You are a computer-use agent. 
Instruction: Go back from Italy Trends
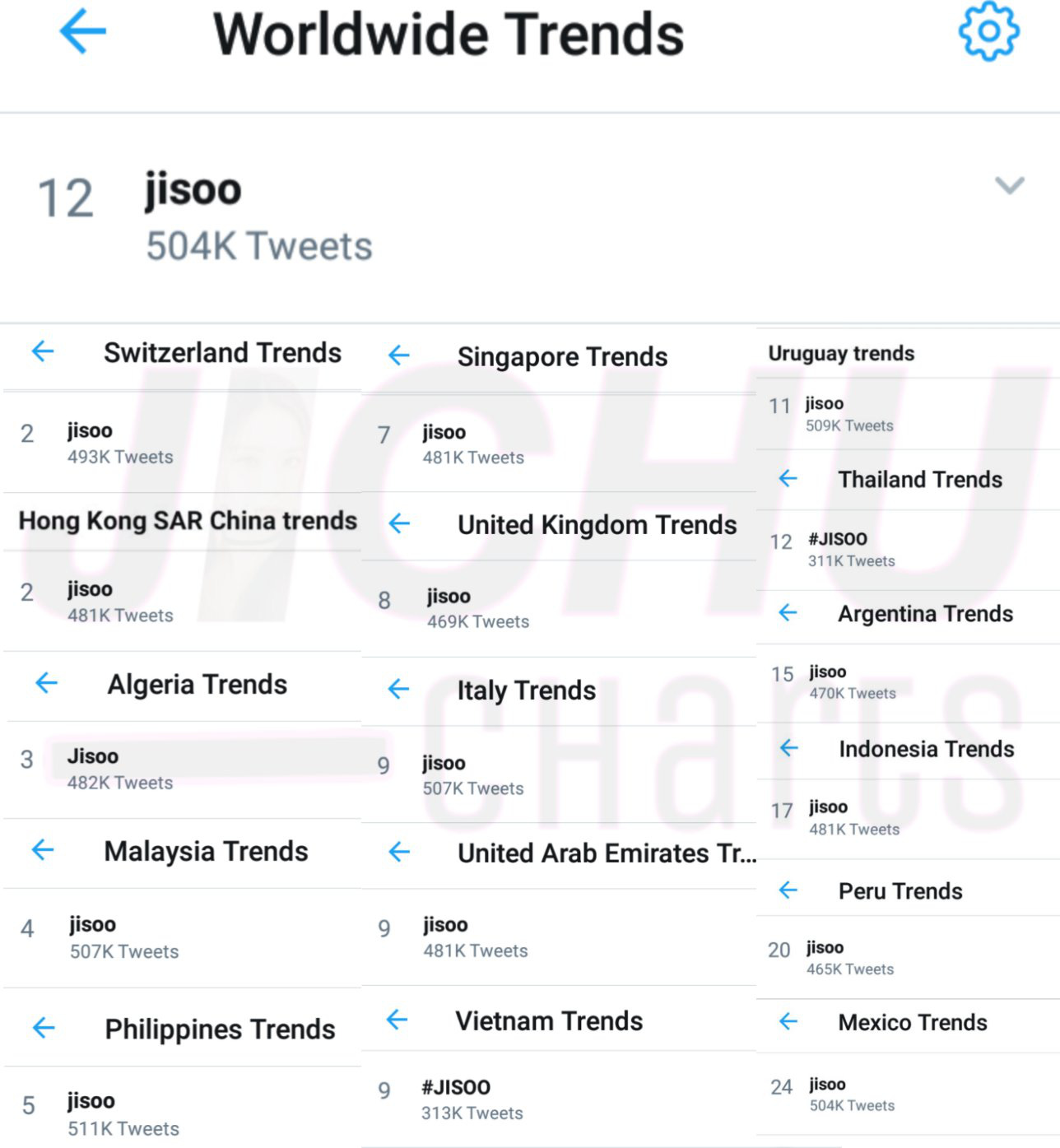pyautogui.click(x=399, y=689)
